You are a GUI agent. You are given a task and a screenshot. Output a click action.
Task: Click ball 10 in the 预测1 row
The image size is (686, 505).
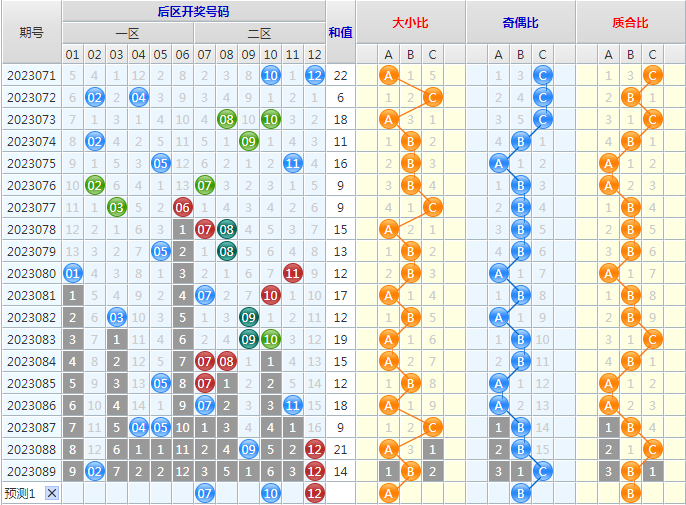(270, 494)
